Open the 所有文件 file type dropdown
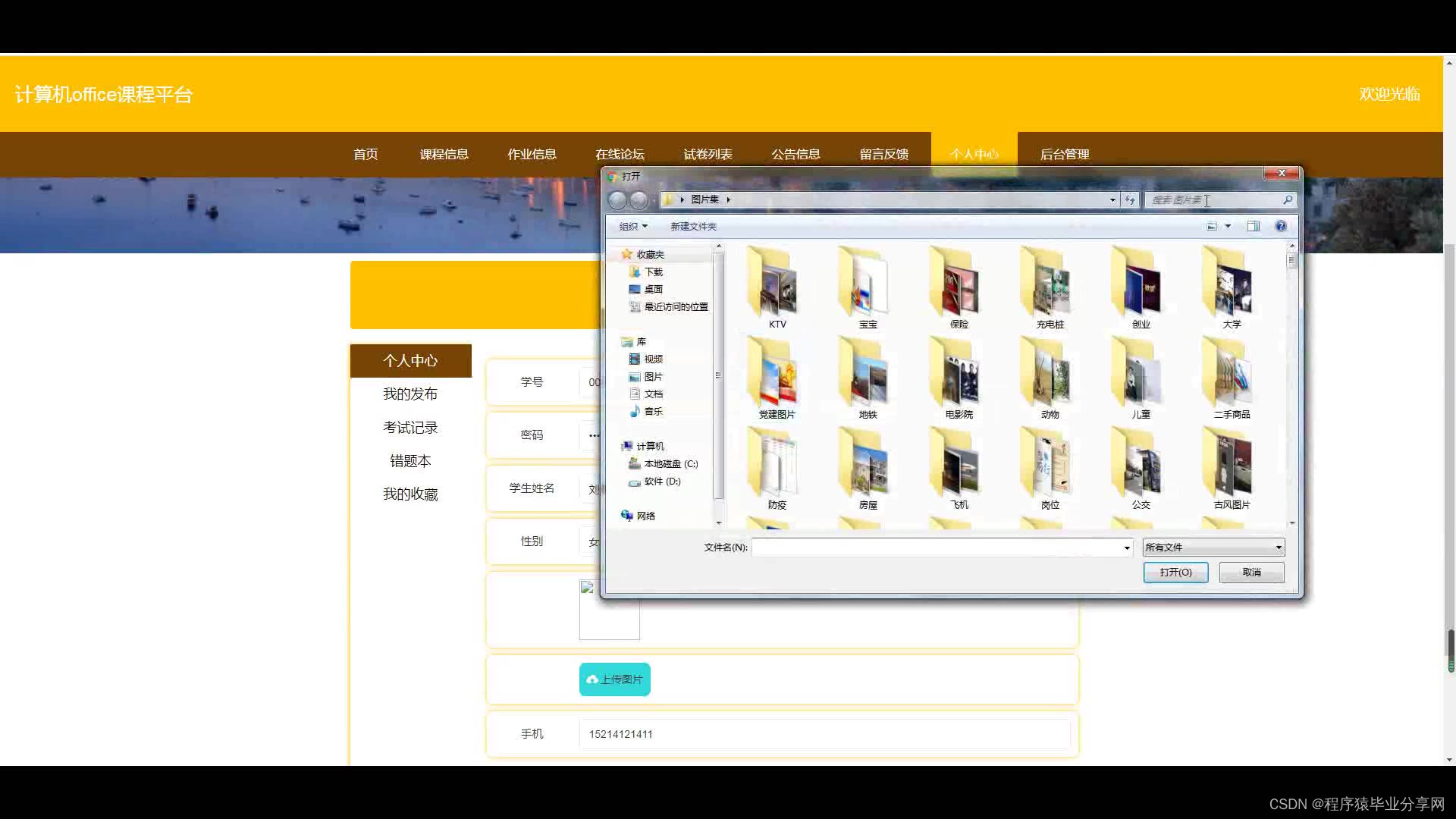 pyautogui.click(x=1213, y=547)
